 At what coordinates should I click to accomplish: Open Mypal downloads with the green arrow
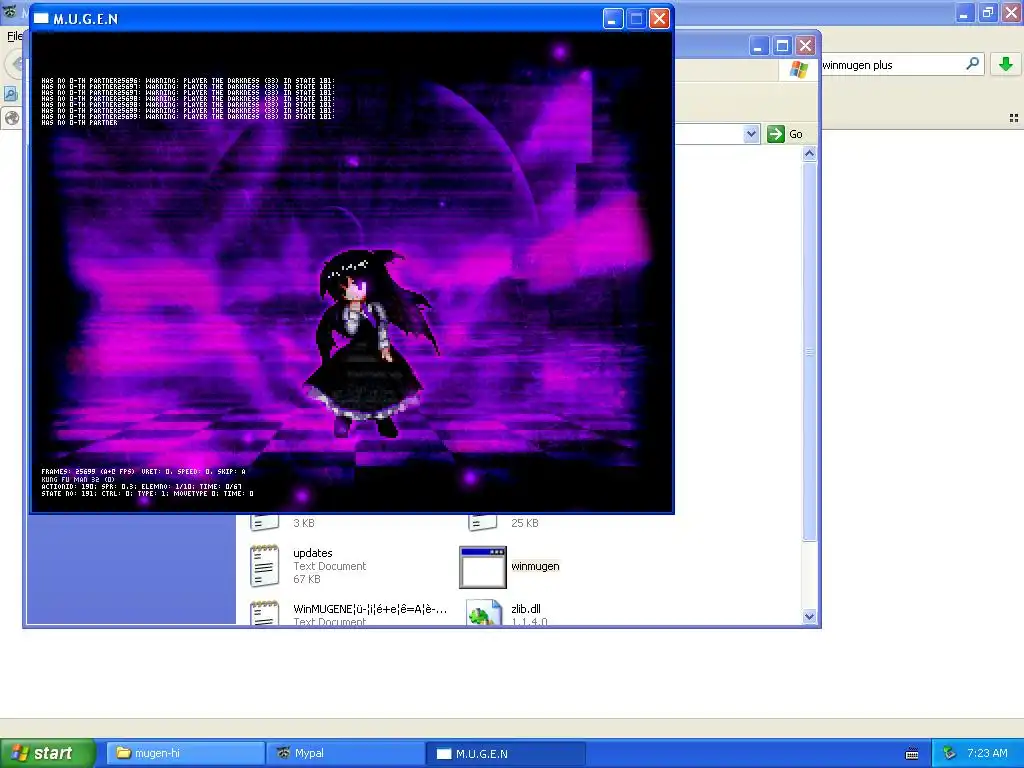pyautogui.click(x=1006, y=64)
